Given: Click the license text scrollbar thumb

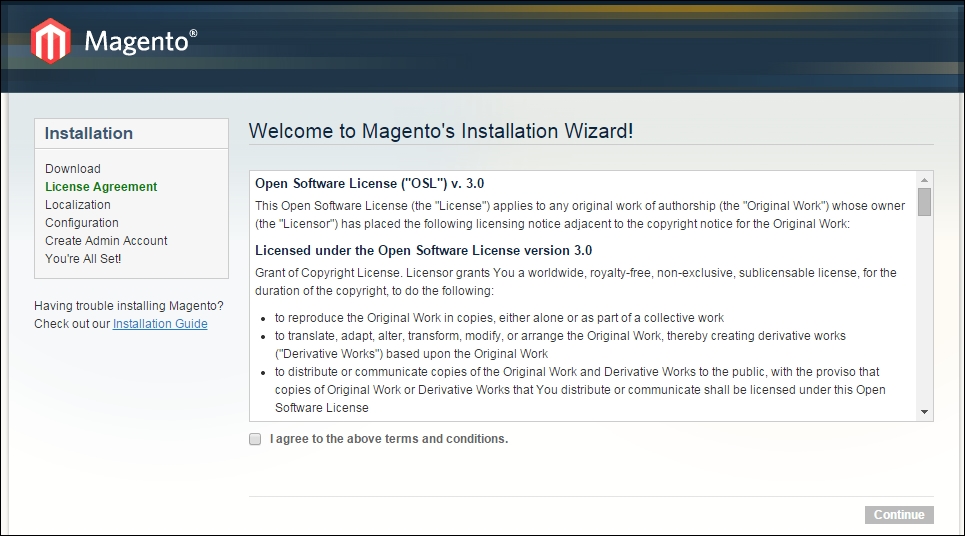Looking at the screenshot, I should [x=924, y=202].
